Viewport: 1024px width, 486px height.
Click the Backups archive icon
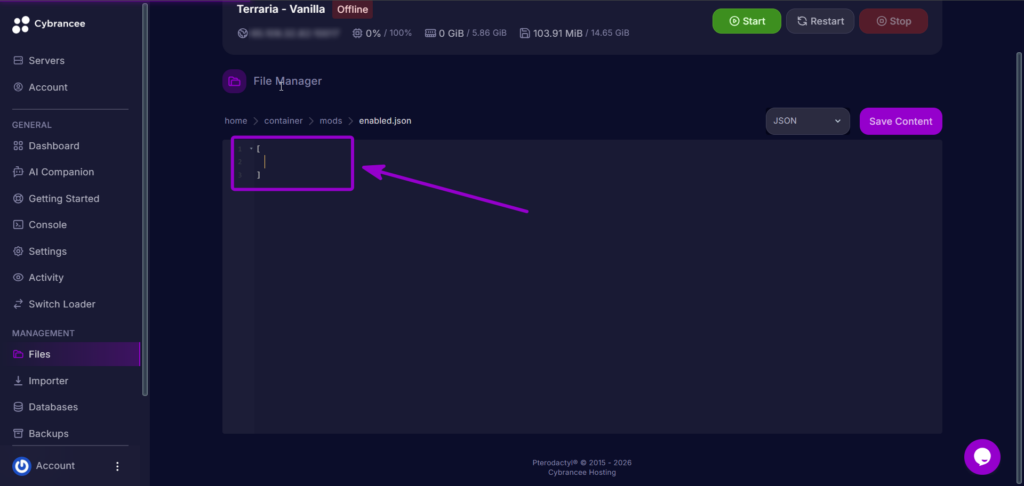18,434
